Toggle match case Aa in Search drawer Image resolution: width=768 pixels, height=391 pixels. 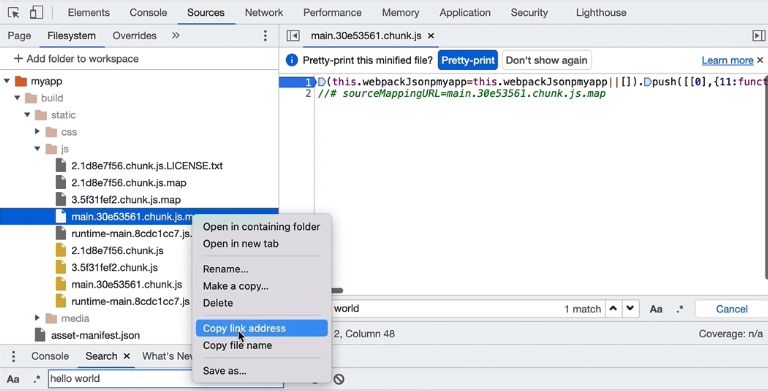13,379
